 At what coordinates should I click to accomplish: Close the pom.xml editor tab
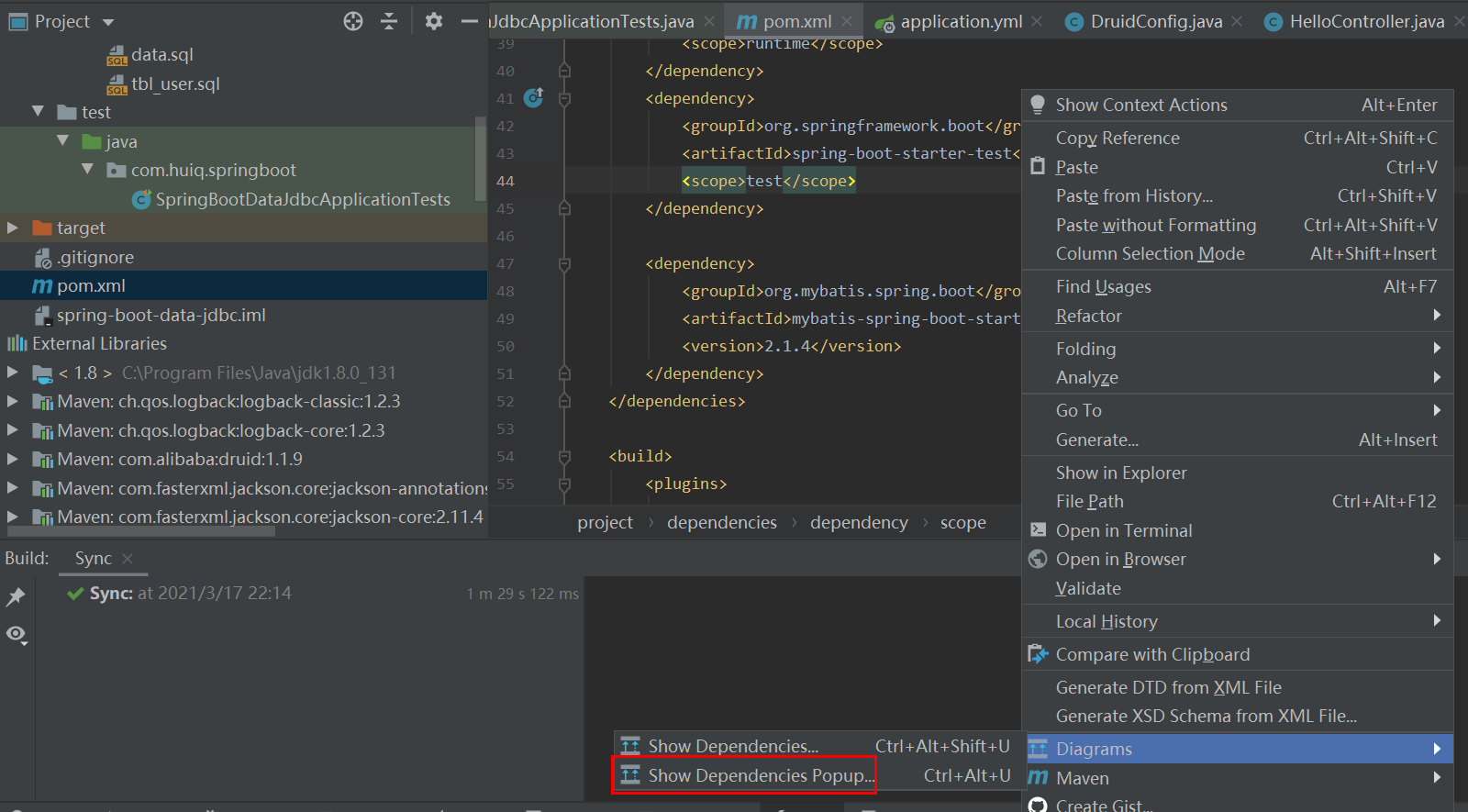tap(847, 21)
